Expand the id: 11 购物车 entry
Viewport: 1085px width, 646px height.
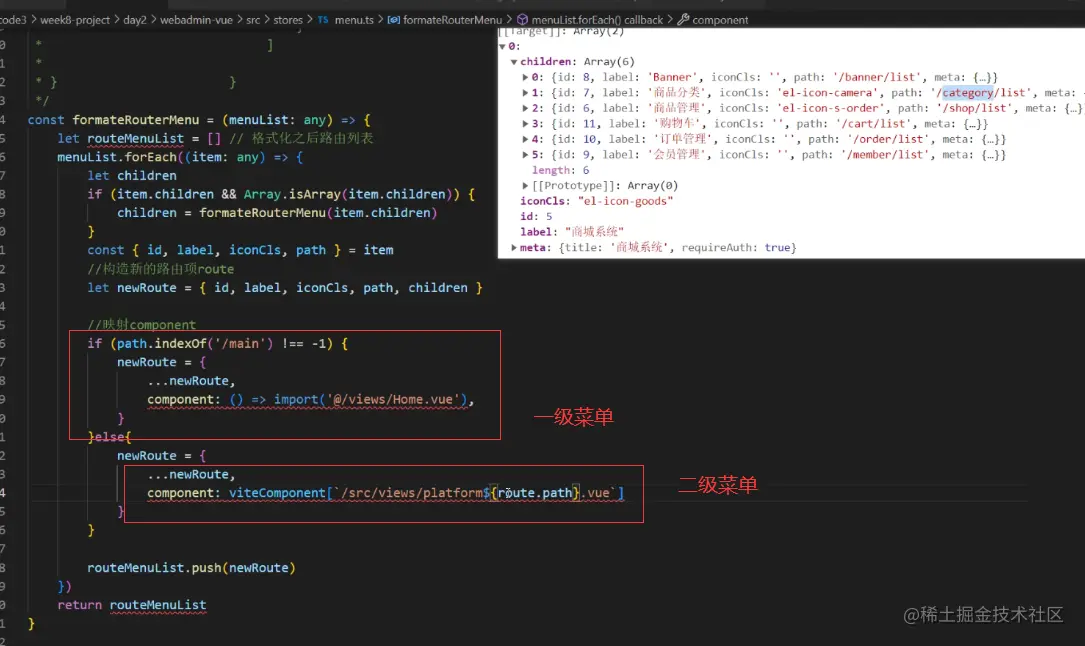pyautogui.click(x=525, y=124)
